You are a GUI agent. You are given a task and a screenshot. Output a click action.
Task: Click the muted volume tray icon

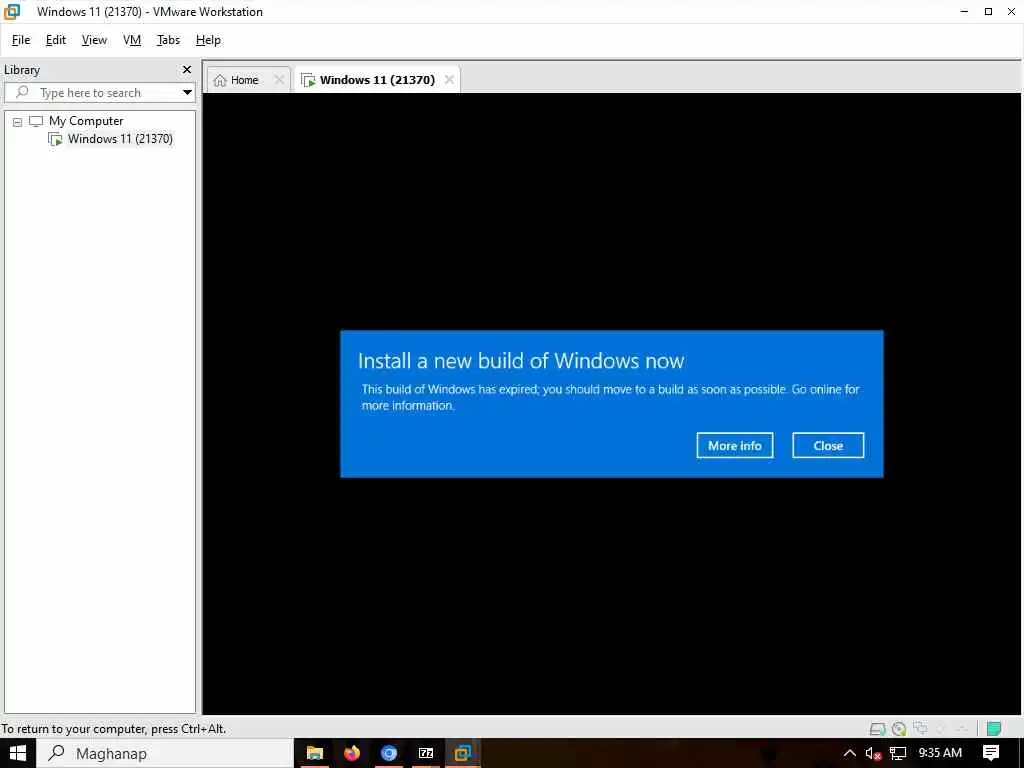coord(873,754)
